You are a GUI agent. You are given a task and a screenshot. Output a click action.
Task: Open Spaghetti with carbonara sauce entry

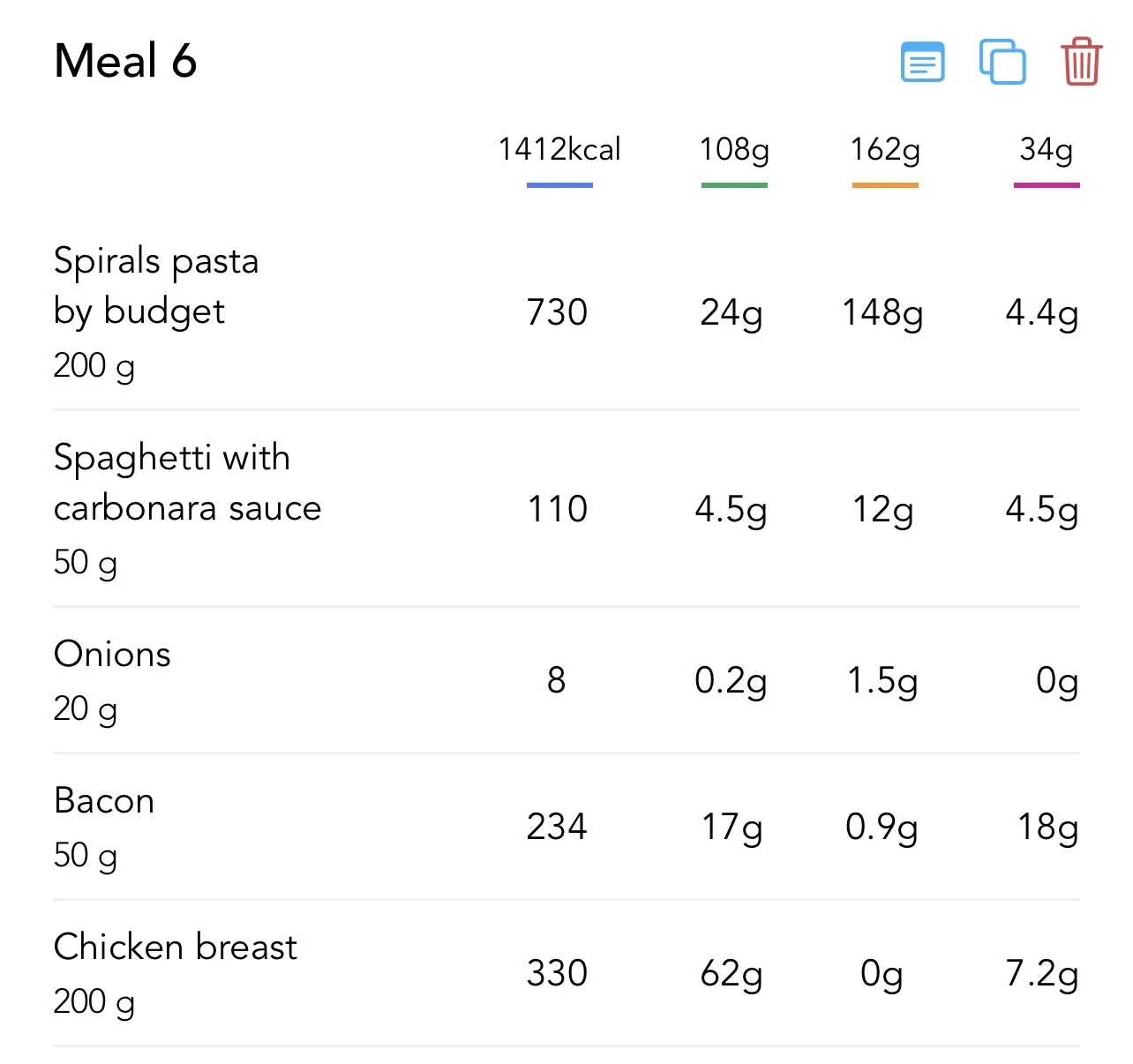pos(566,508)
